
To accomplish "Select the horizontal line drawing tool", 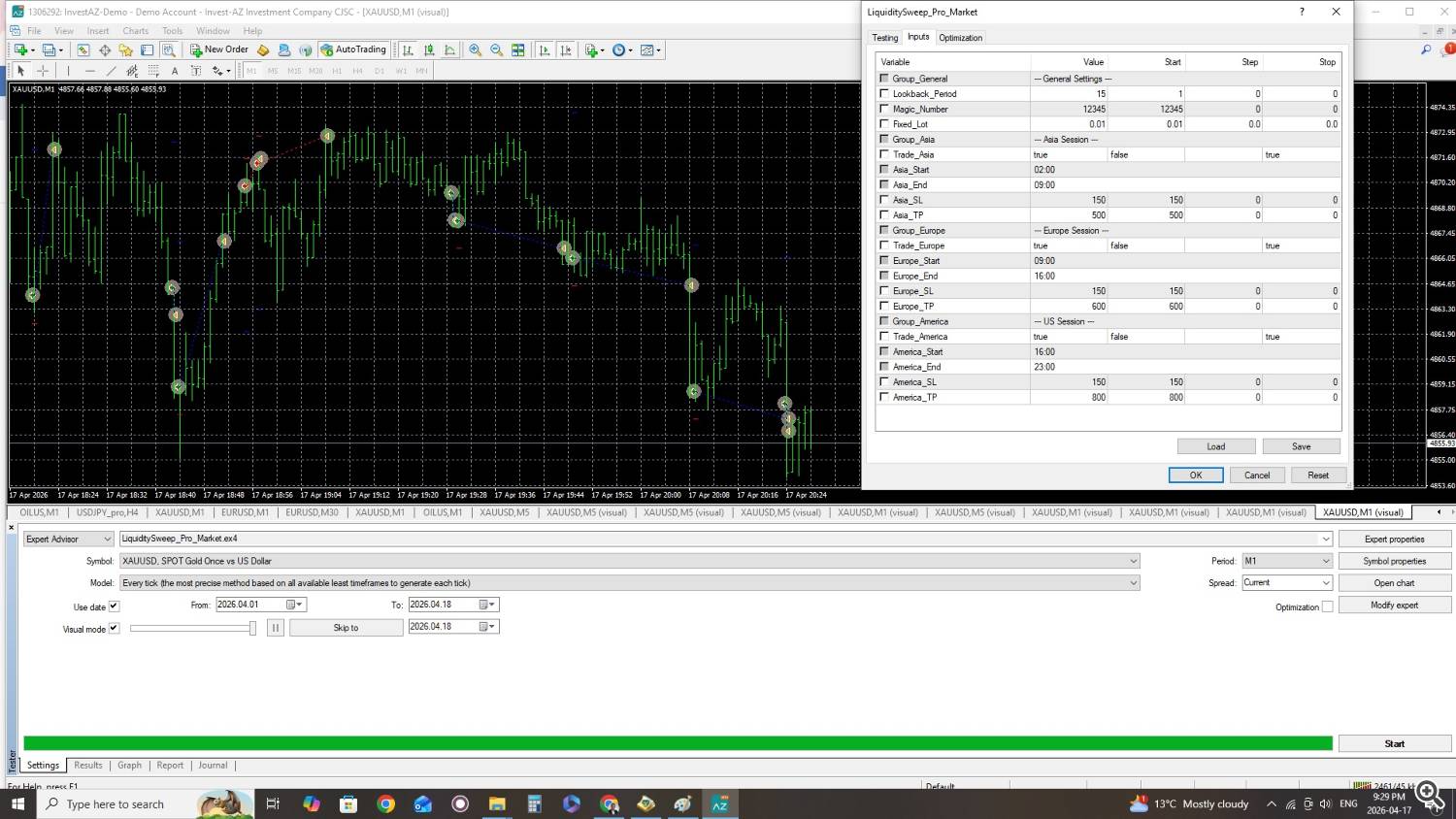I will coord(89,71).
